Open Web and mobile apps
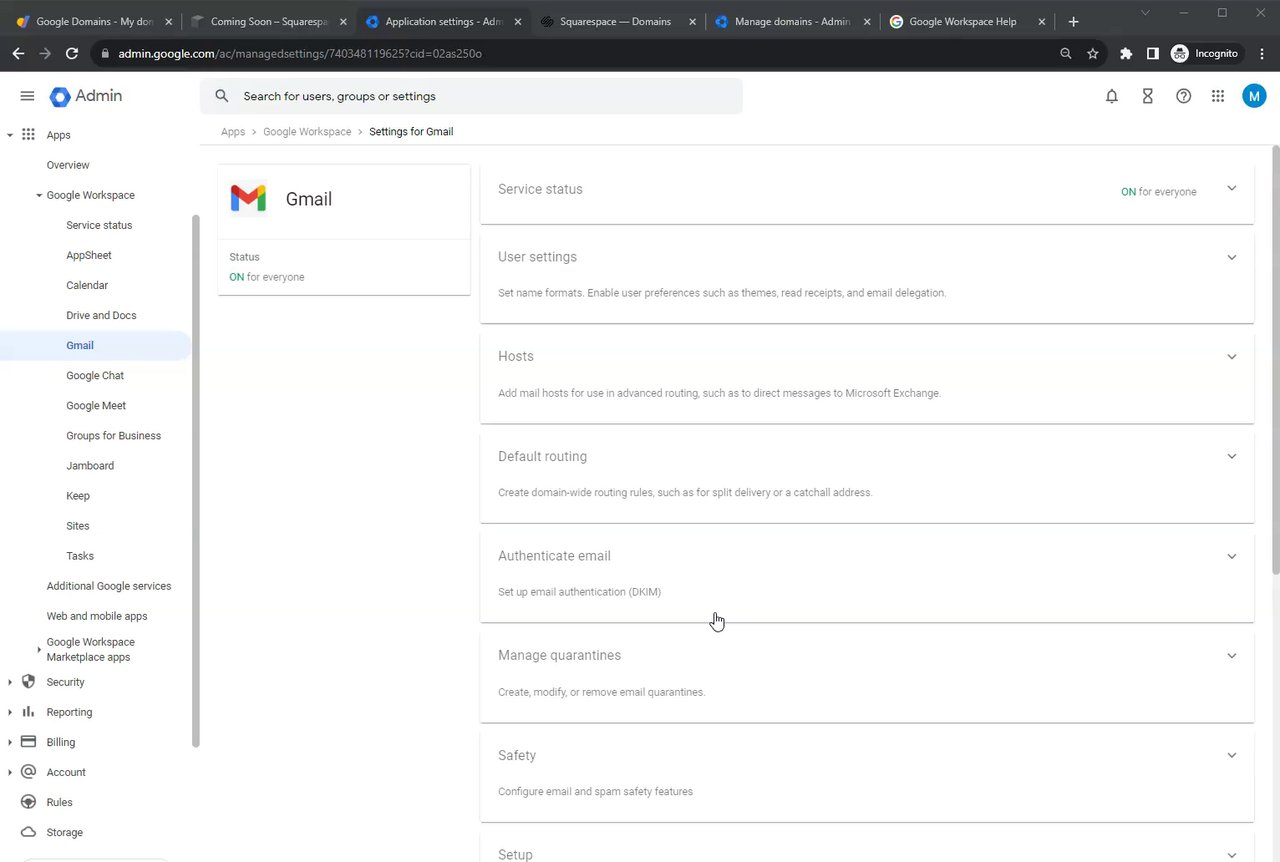The height and width of the screenshot is (862, 1280). [97, 616]
